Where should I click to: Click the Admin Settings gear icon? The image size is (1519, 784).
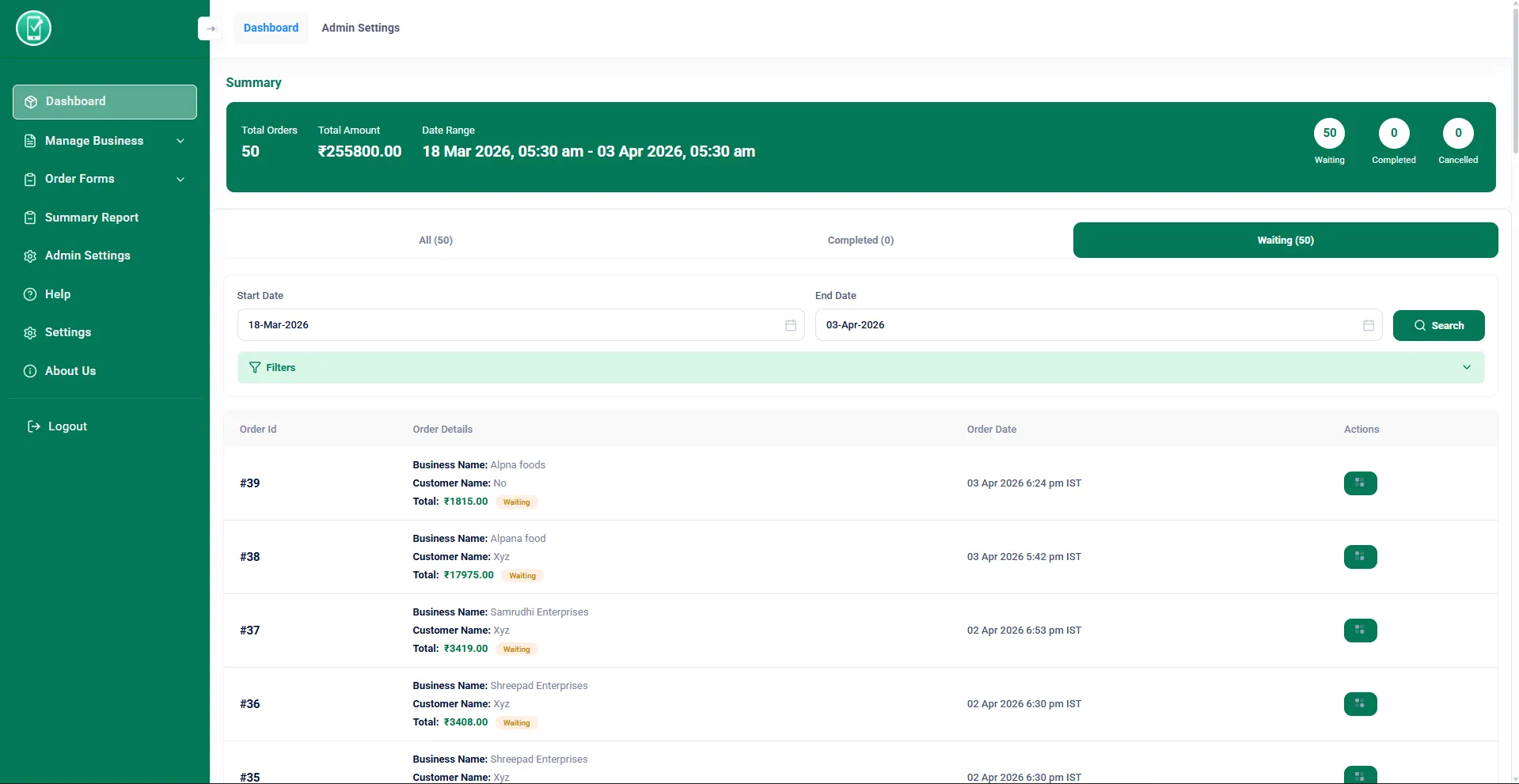coord(30,256)
